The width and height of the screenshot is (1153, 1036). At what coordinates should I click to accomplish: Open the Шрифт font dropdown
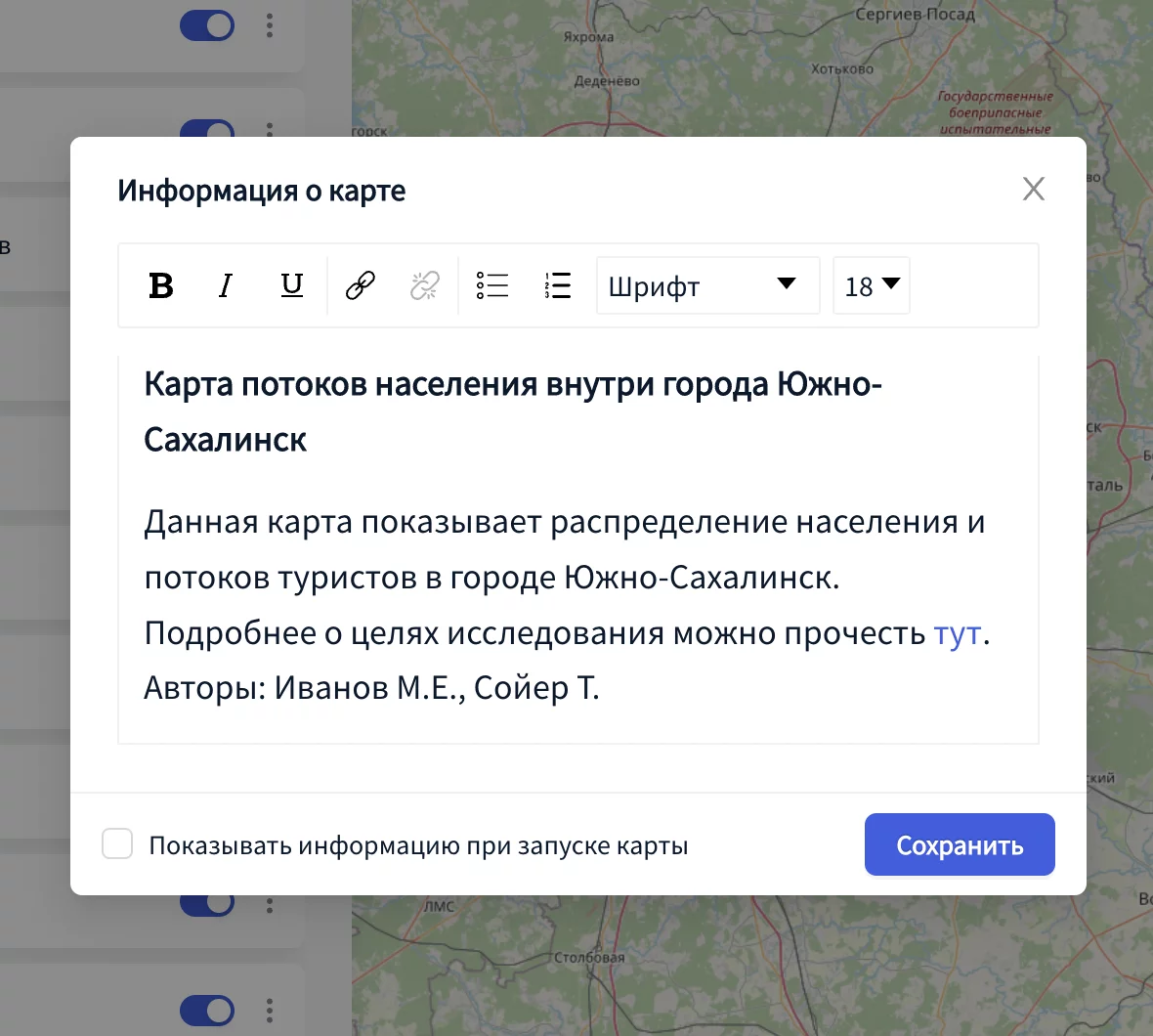coord(707,285)
